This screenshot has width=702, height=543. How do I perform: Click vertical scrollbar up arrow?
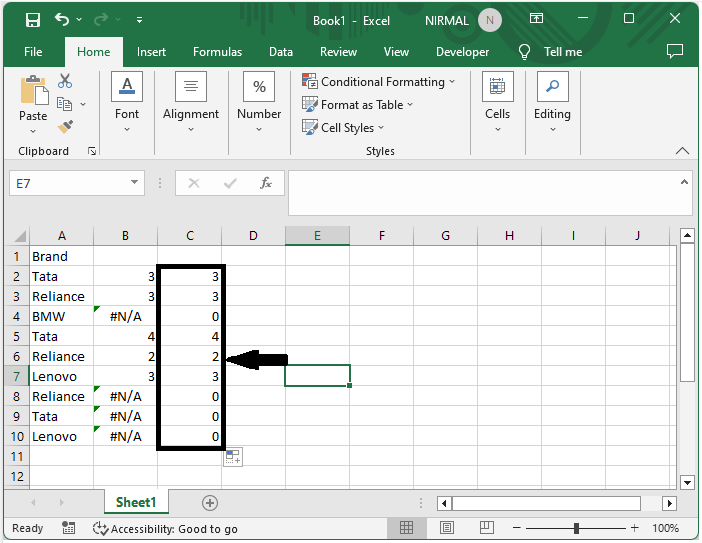point(687,235)
